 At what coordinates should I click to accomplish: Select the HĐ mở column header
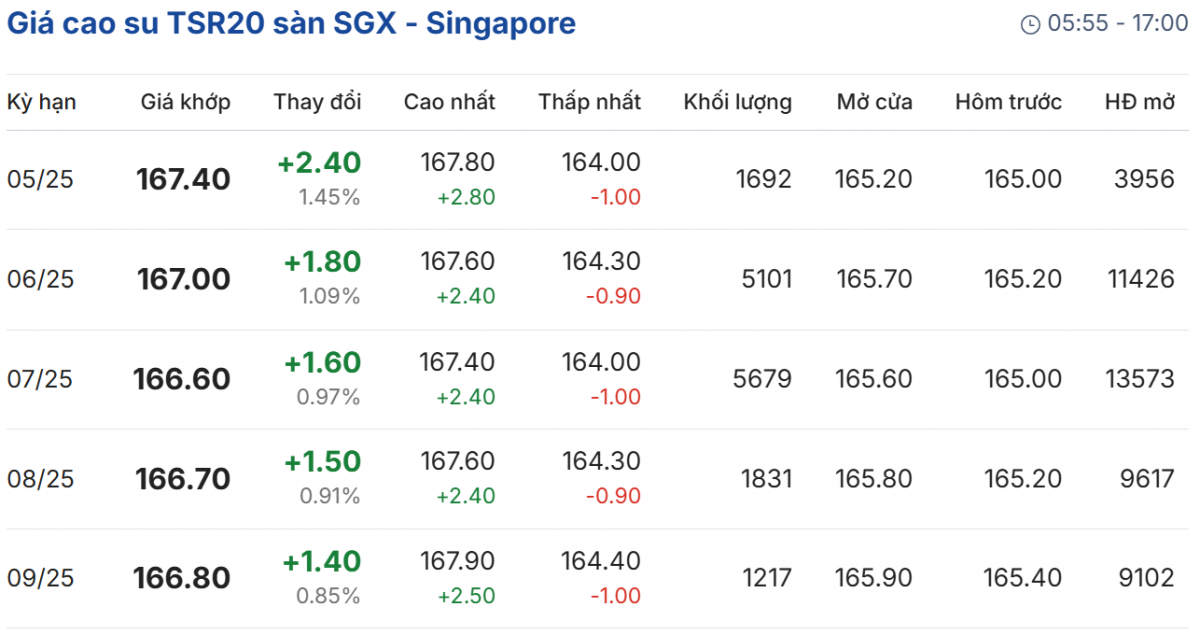click(x=1139, y=101)
